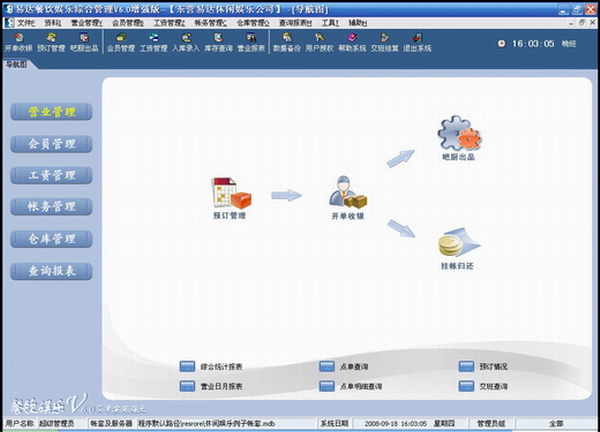Click the 吧厨出品 toolbar icon

[x=83, y=42]
